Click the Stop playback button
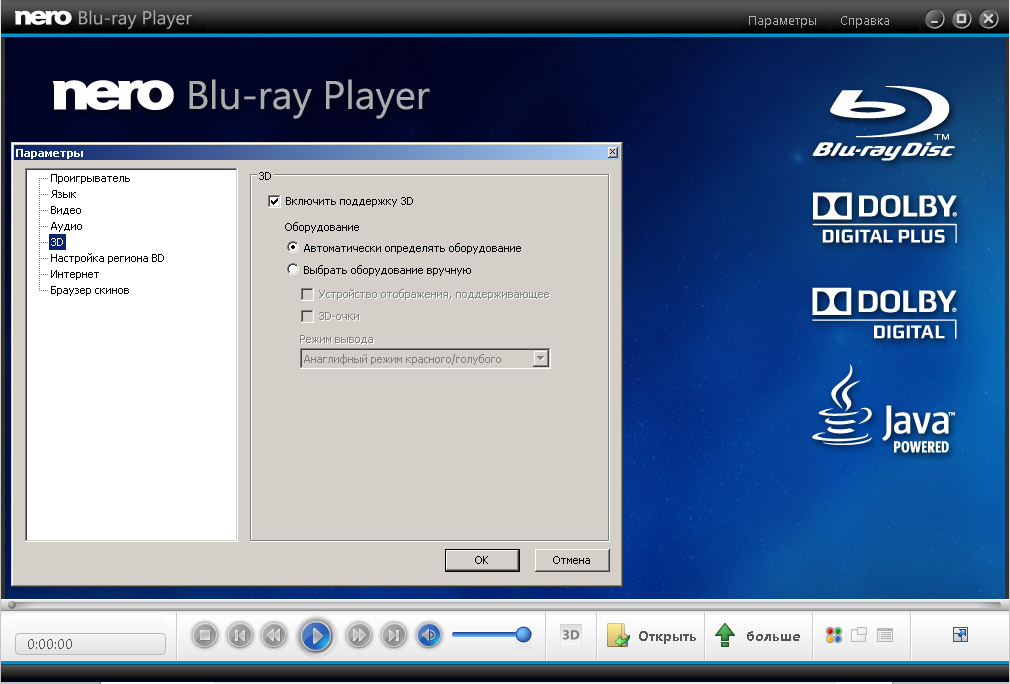Image resolution: width=1010 pixels, height=684 pixels. pos(205,636)
